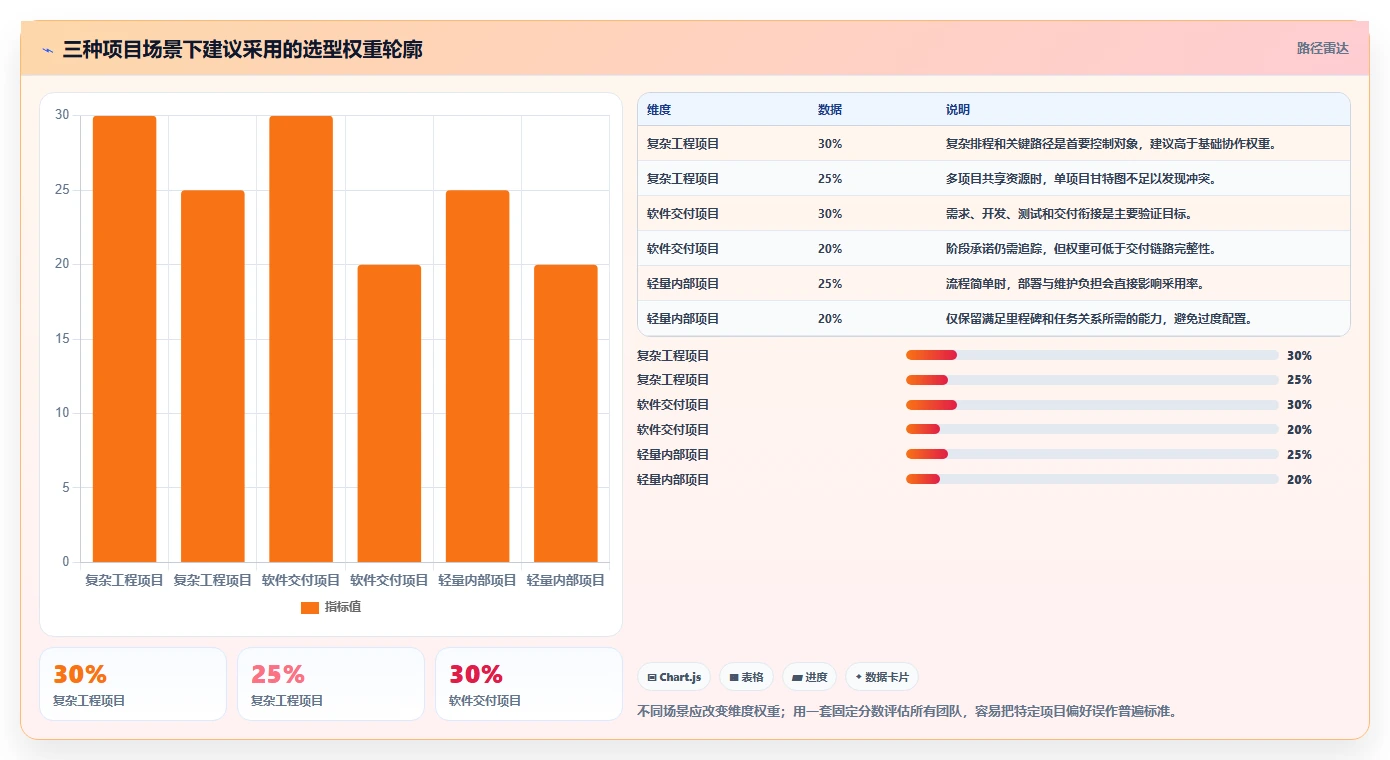This screenshot has width=1390, height=760.
Task: Click the Chart.js chip
Action: (674, 677)
